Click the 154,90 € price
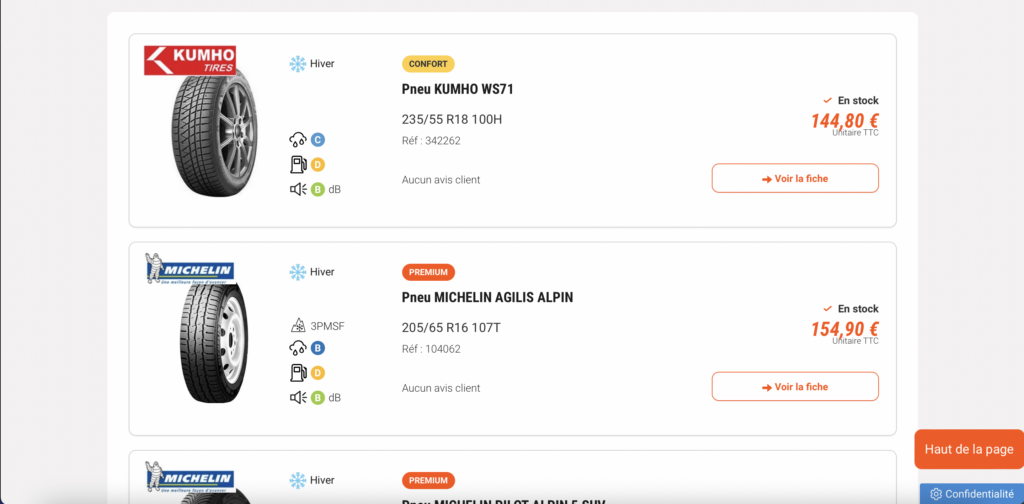 pyautogui.click(x=844, y=329)
